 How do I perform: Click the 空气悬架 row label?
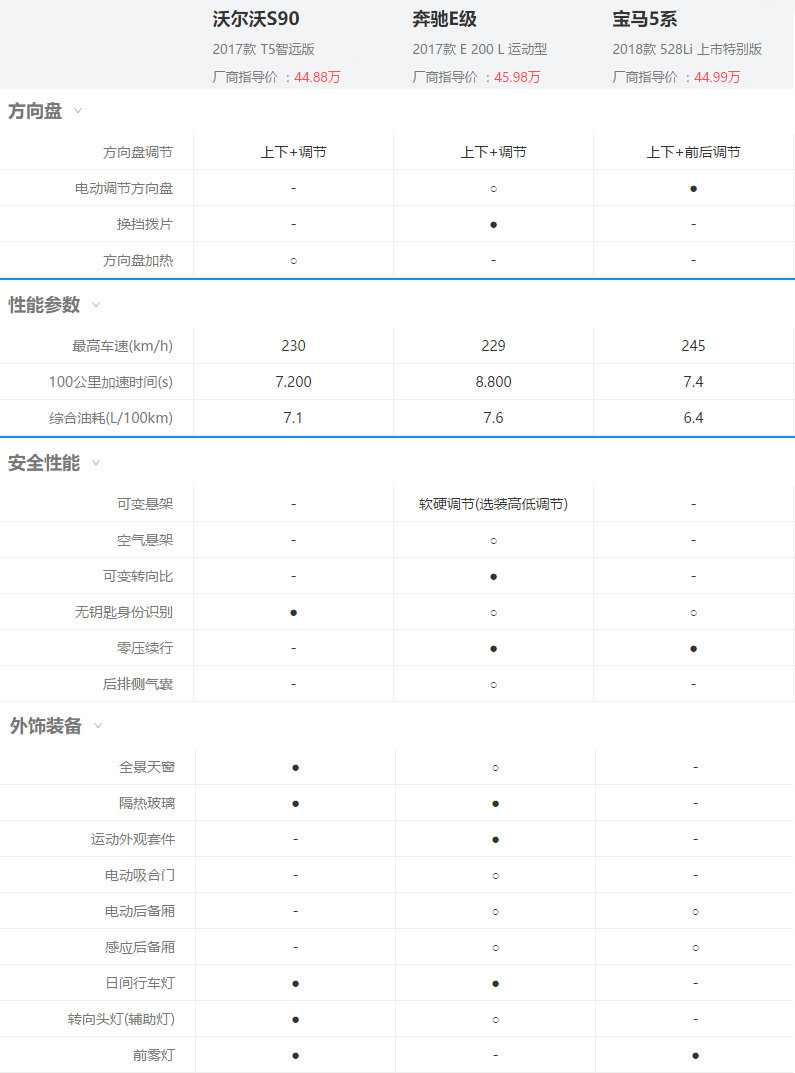145,540
